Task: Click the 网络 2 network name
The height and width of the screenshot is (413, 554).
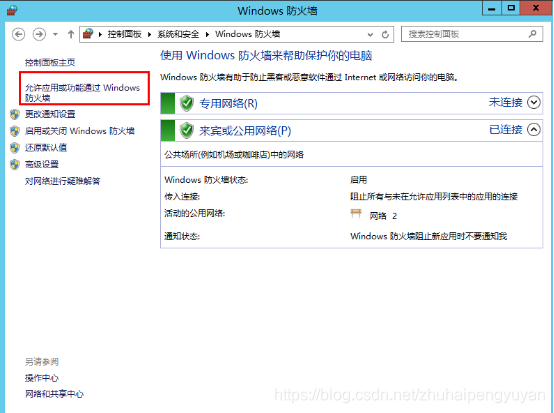Action: click(x=383, y=216)
